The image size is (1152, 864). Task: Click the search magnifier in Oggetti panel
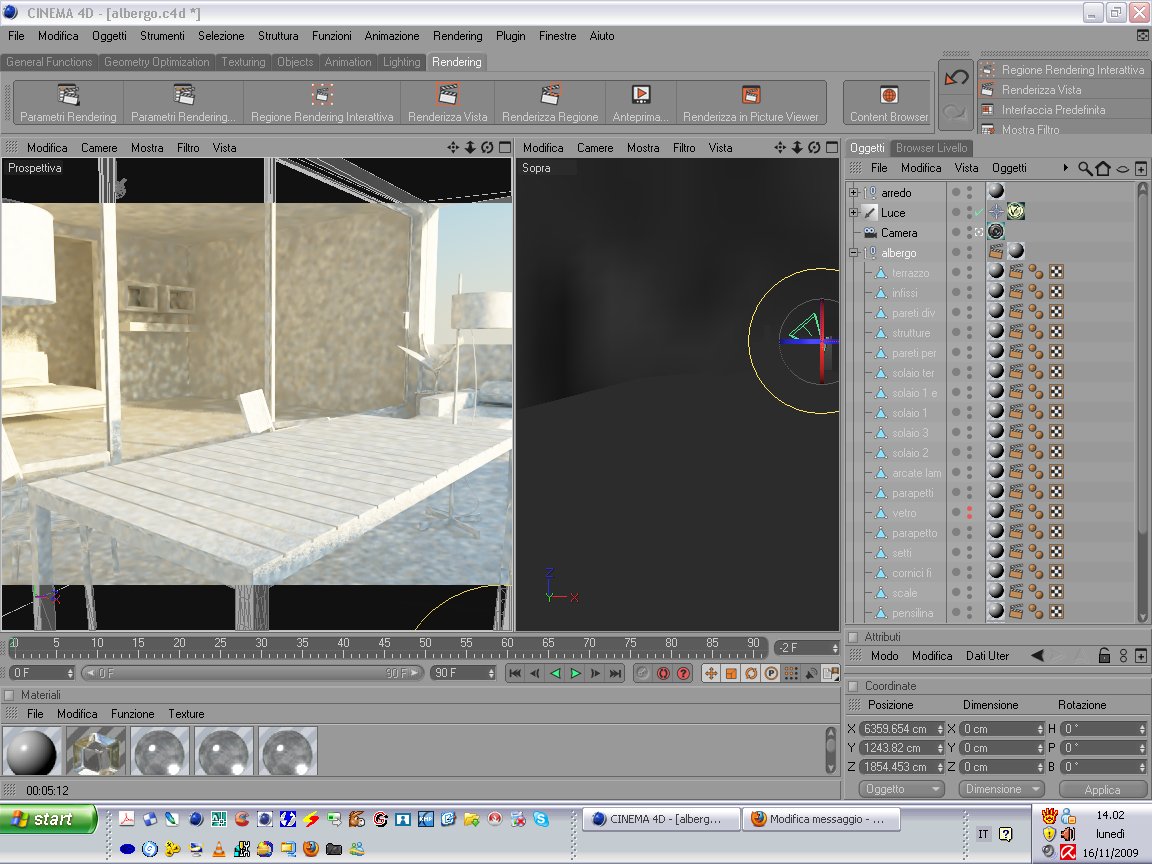coord(1085,168)
